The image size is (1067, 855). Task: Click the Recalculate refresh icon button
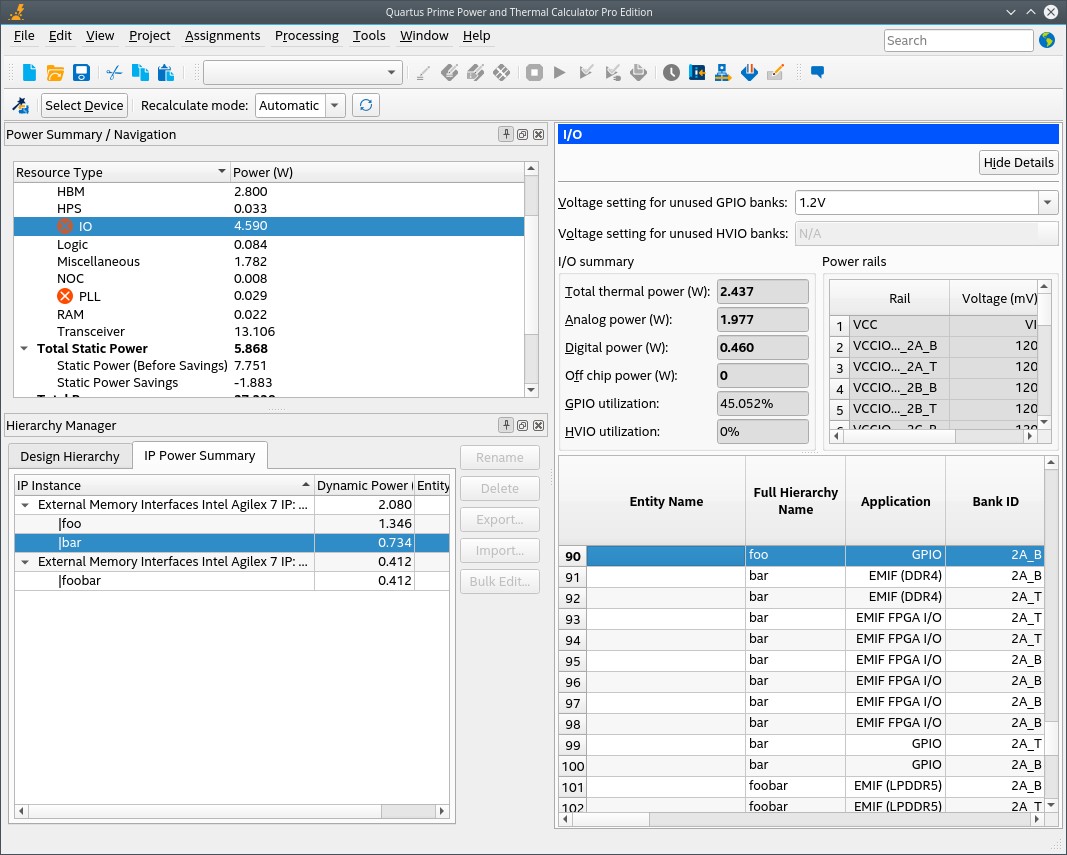[x=366, y=105]
